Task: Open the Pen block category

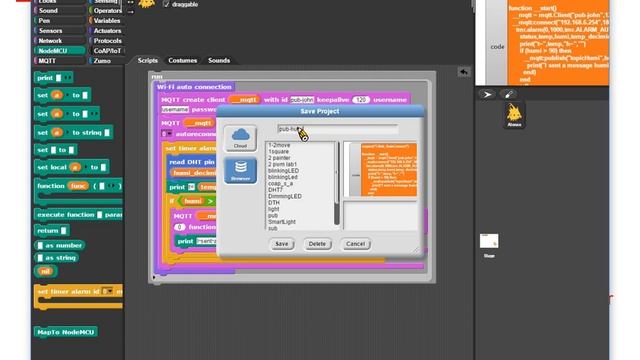Action: pyautogui.click(x=60, y=21)
